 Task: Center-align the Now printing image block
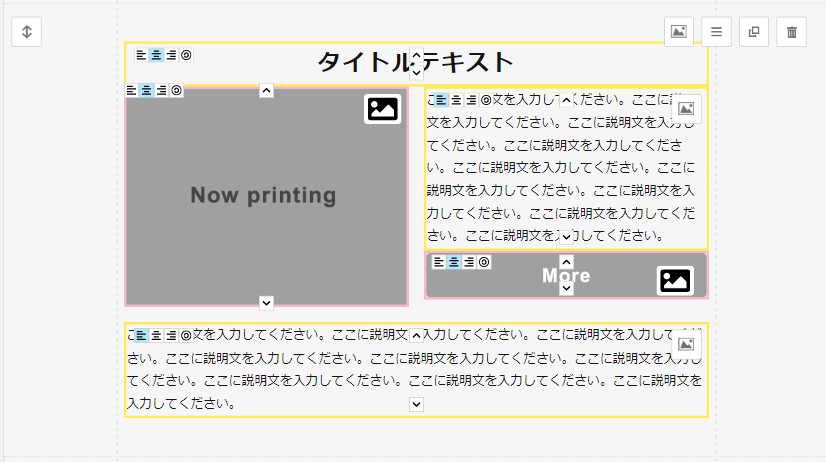point(146,90)
